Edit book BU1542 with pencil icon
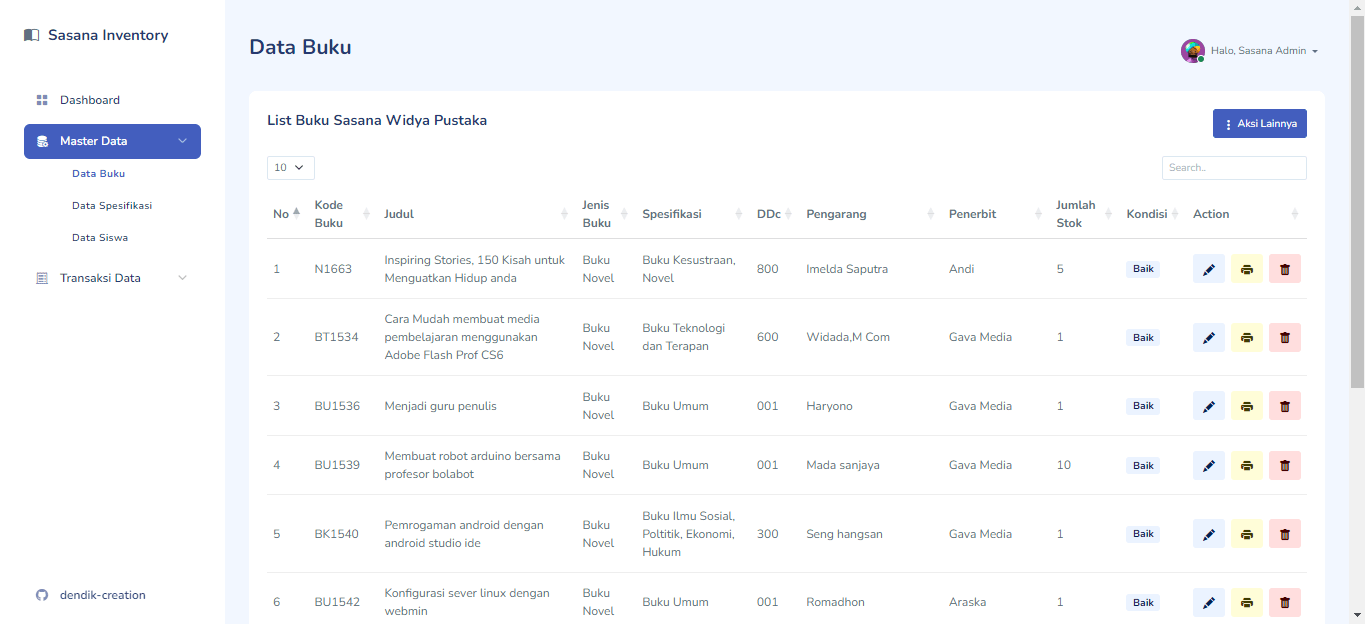Screen dimensions: 1365x624 pyautogui.click(x=1209, y=602)
